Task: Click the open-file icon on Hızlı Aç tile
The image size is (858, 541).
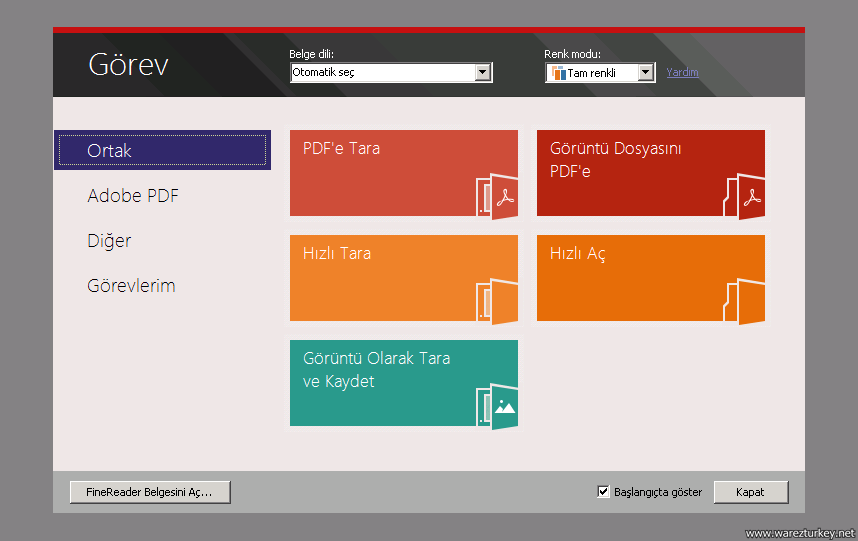Action: pyautogui.click(x=744, y=301)
